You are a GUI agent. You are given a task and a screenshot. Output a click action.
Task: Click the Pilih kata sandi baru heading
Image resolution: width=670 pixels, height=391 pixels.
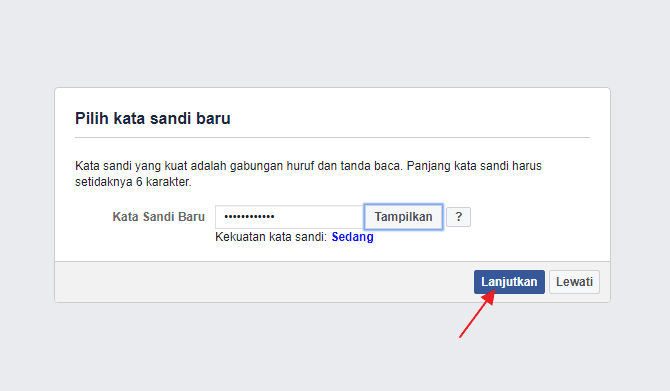(x=153, y=118)
